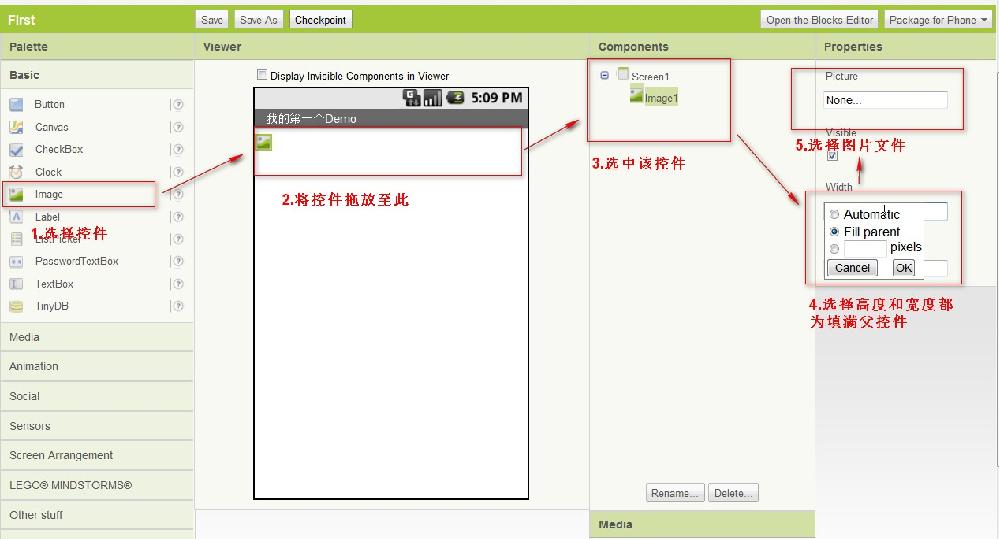Click the Image label in Palette
Viewport: 999px width, 539px height.
point(49,194)
